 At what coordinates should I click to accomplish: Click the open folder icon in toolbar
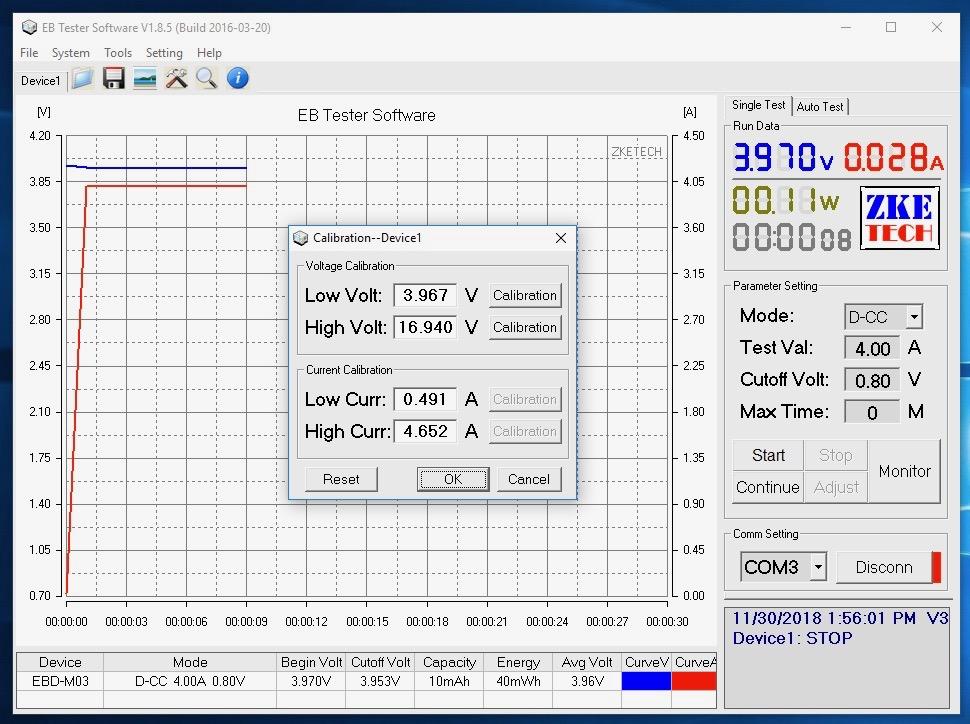click(82, 79)
